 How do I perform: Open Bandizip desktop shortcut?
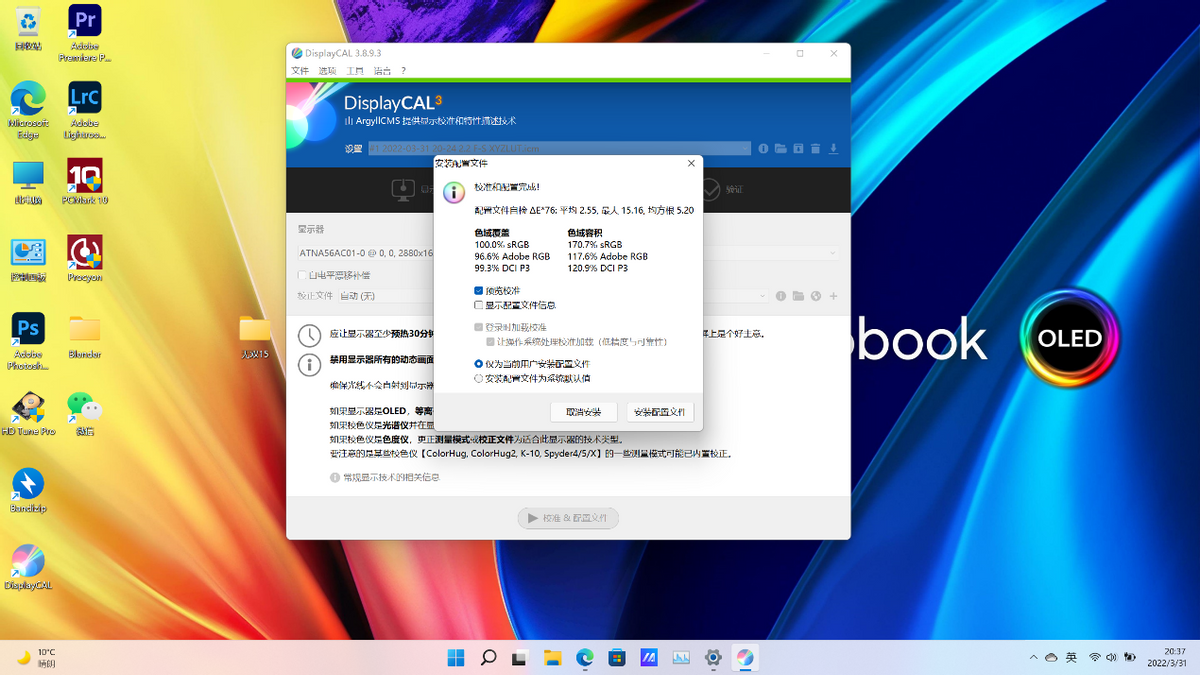click(28, 490)
